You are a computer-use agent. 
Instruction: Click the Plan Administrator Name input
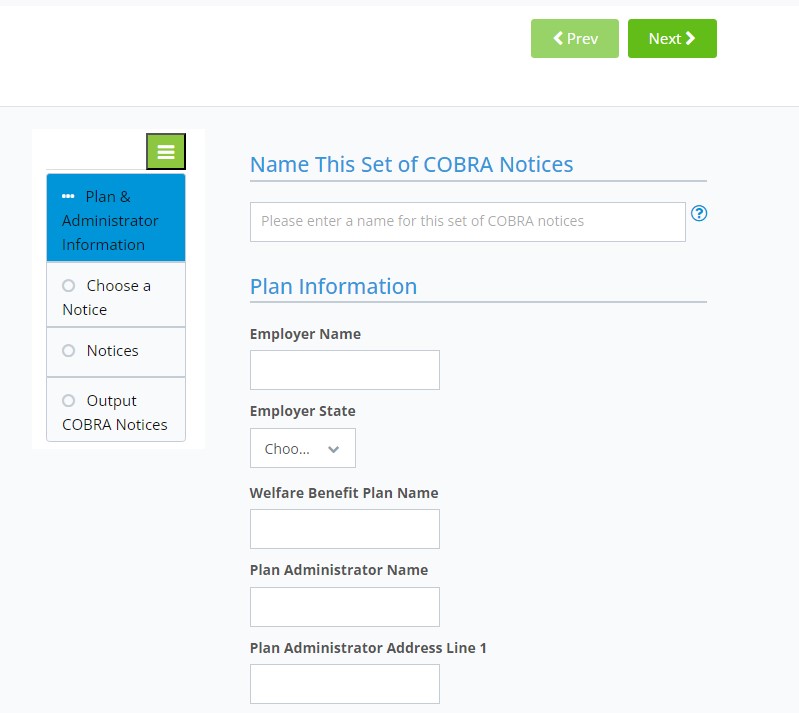click(344, 607)
